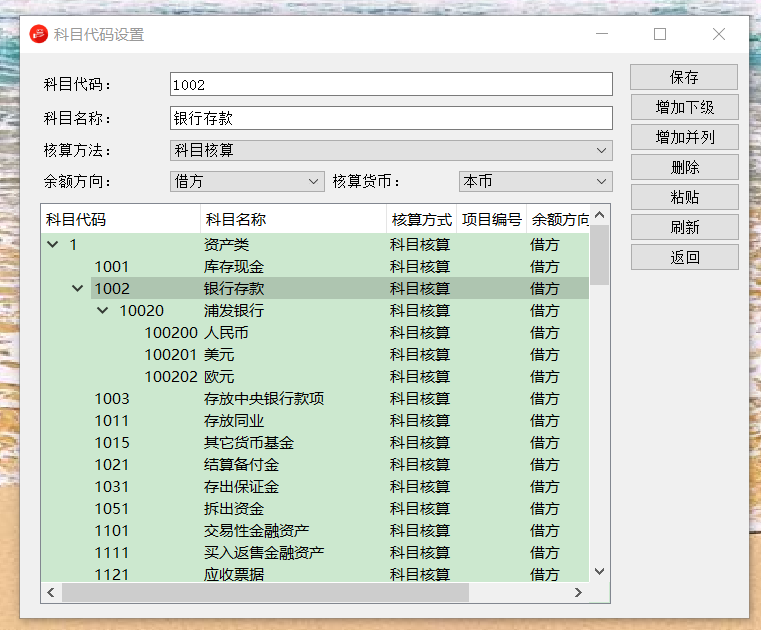The width and height of the screenshot is (761, 630).
Task: Click the 刷新 button
Action: [x=684, y=227]
